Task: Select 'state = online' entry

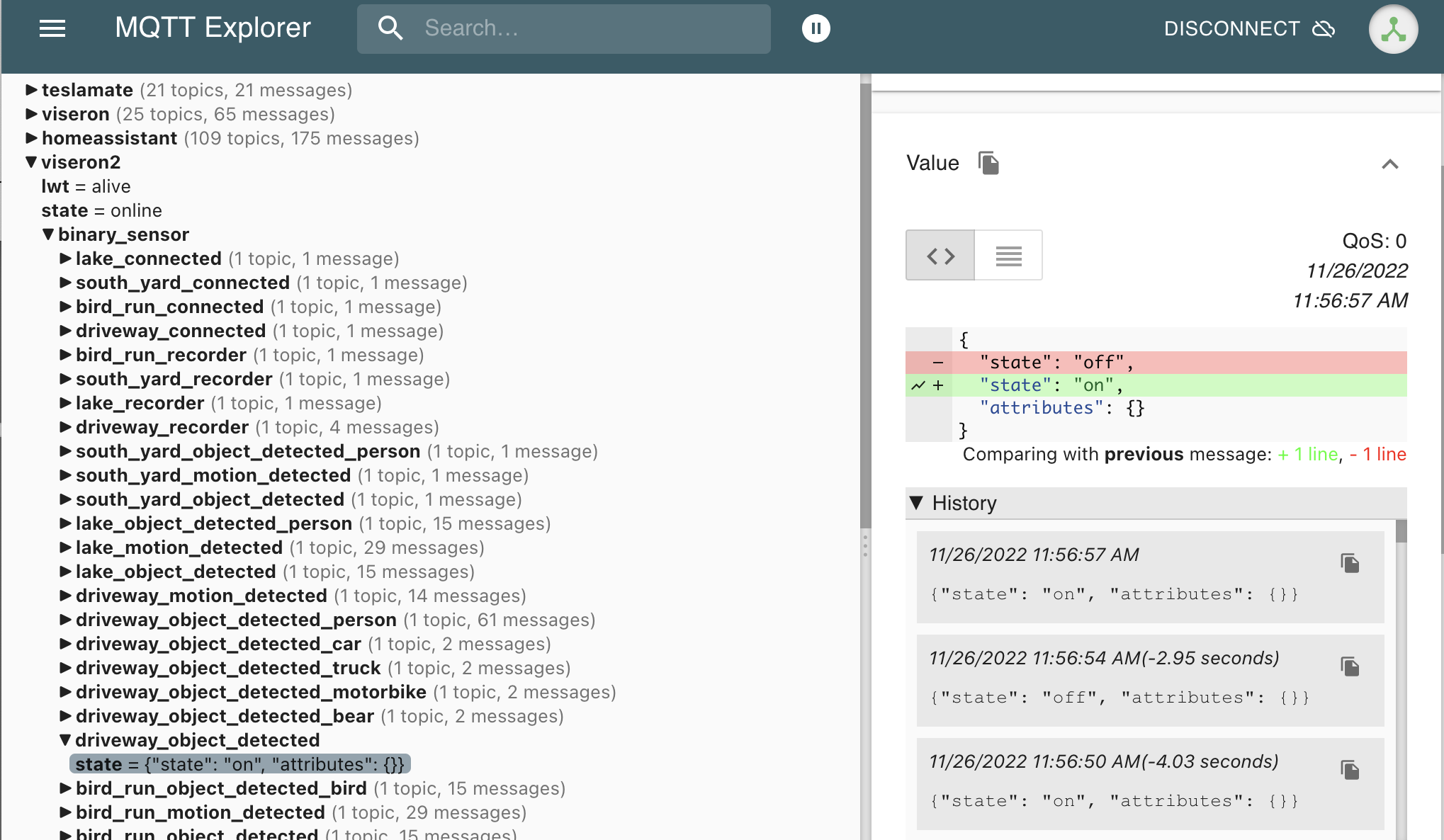Action: click(101, 210)
